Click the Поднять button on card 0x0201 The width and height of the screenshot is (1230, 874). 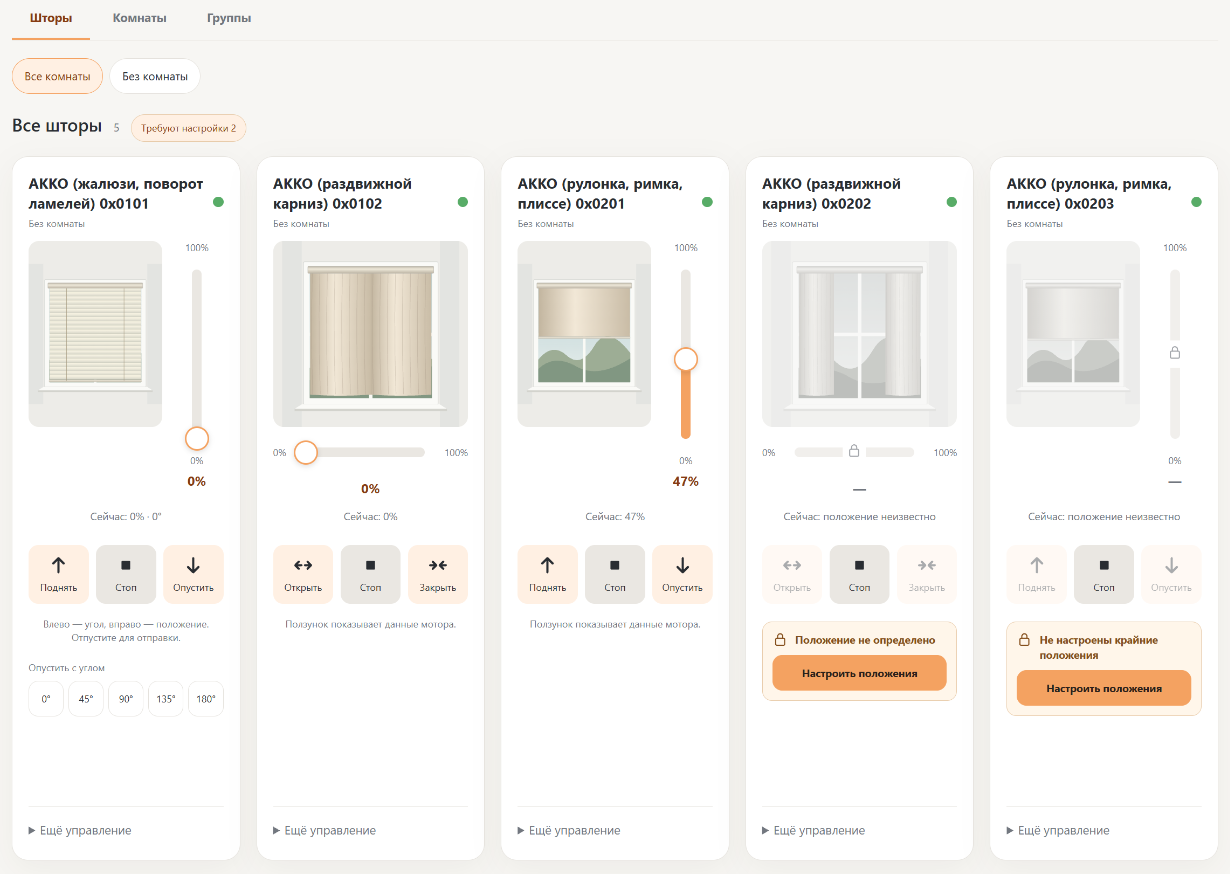547,574
